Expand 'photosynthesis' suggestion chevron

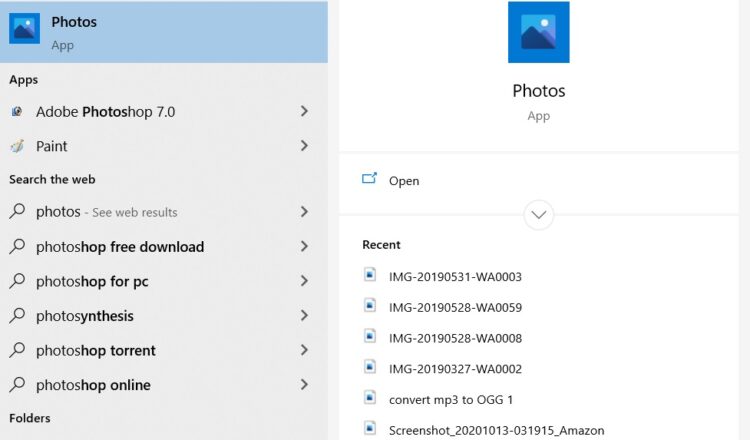[x=304, y=315]
